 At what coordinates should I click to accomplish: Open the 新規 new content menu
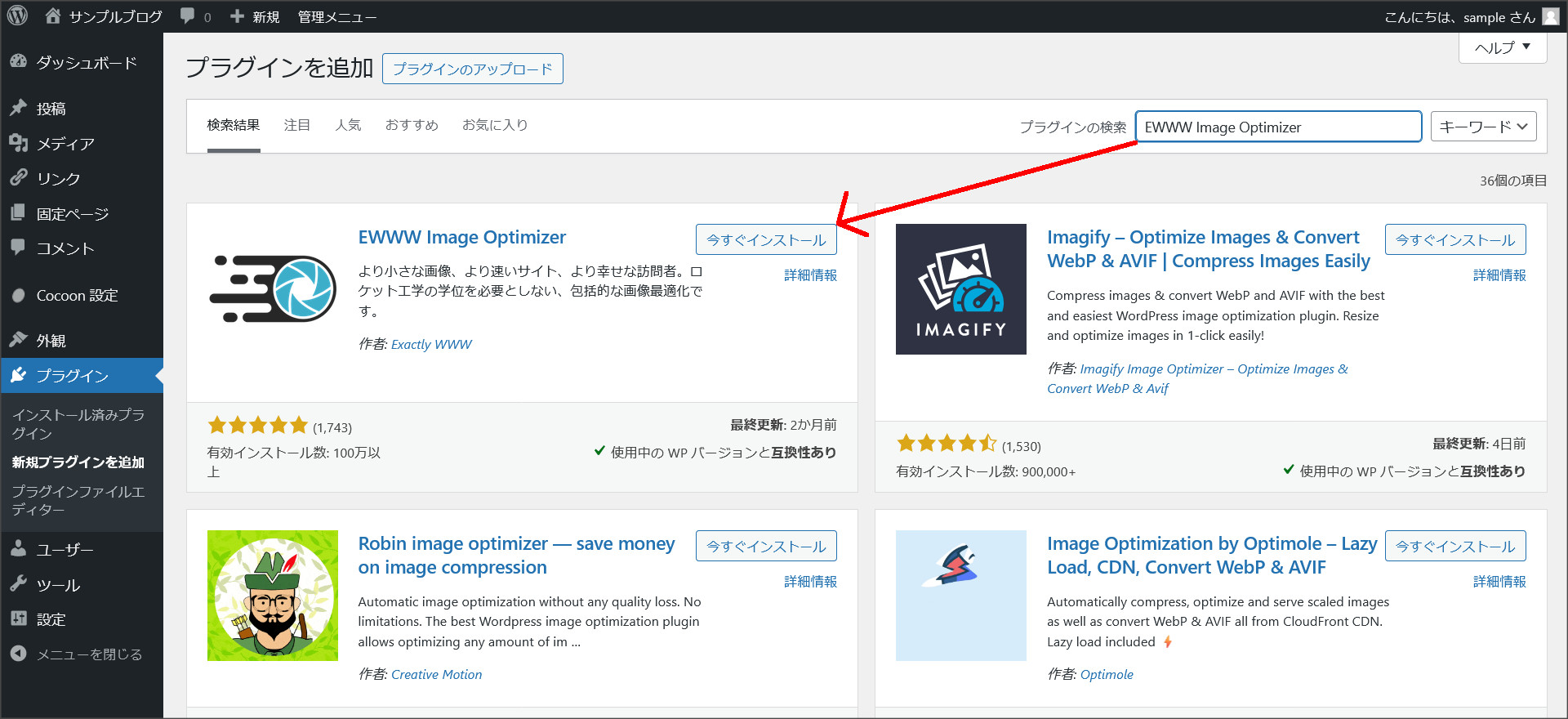(x=256, y=16)
